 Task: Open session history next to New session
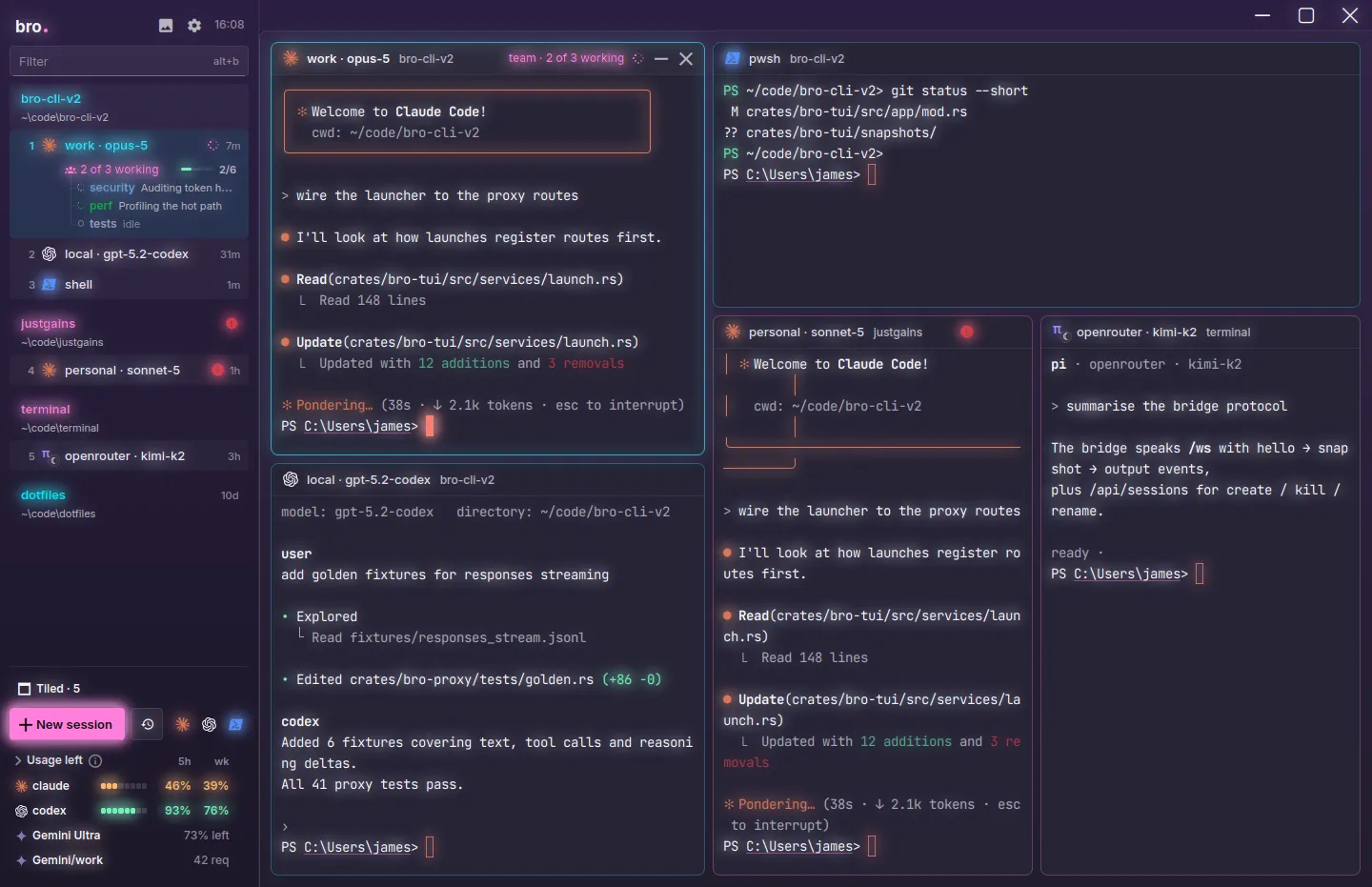point(148,725)
